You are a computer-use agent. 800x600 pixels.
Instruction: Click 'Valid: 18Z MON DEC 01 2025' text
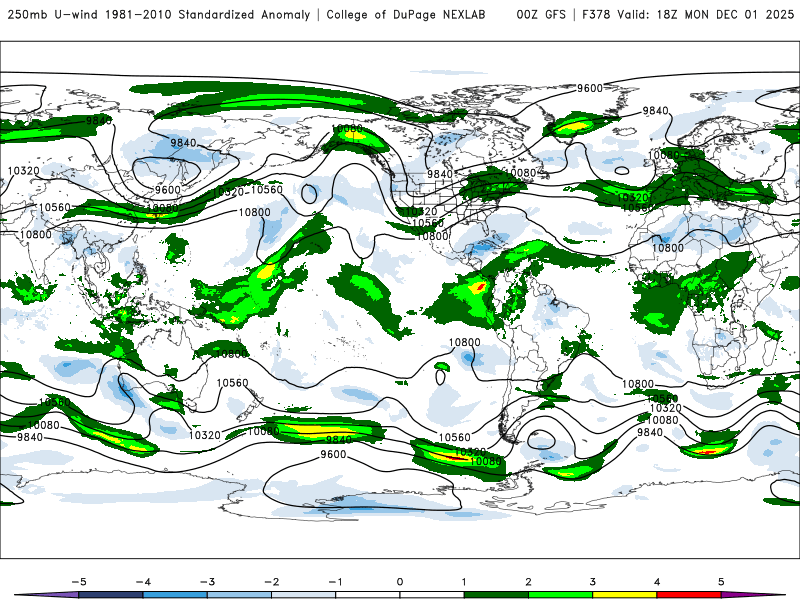pos(706,14)
